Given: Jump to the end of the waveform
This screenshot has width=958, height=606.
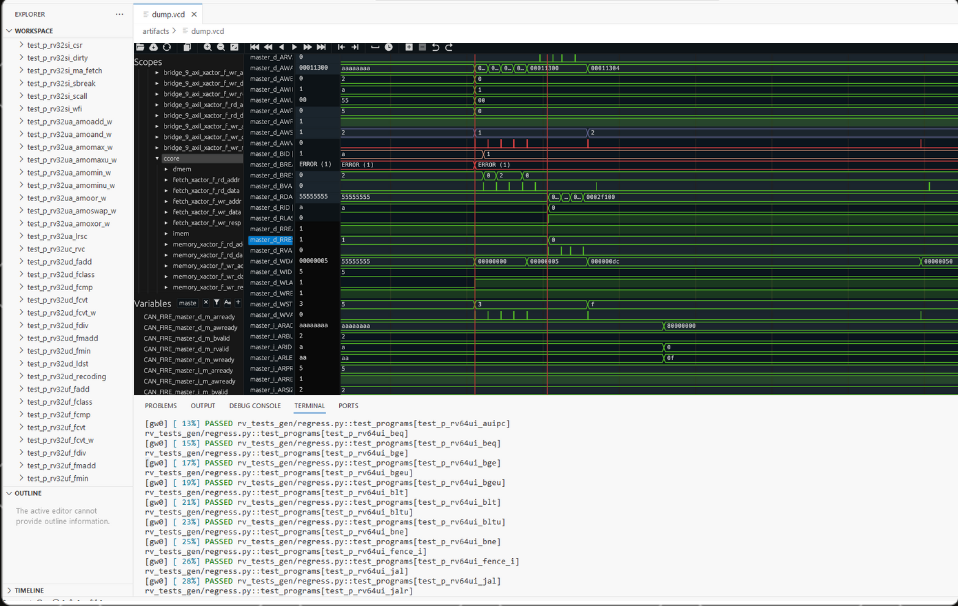Looking at the screenshot, I should point(321,47).
